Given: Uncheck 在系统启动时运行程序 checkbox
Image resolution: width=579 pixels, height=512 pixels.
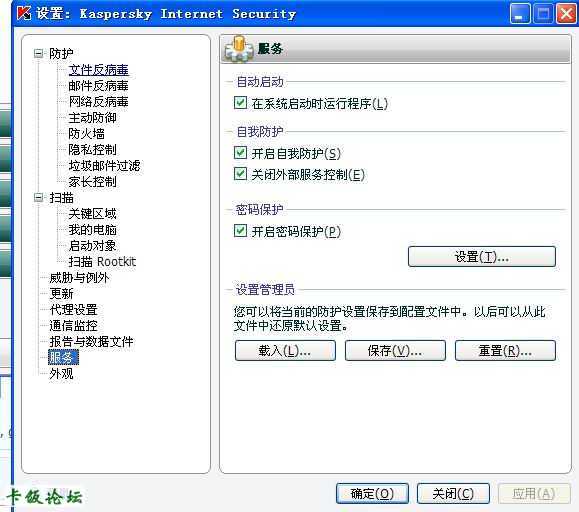Looking at the screenshot, I should click(240, 103).
